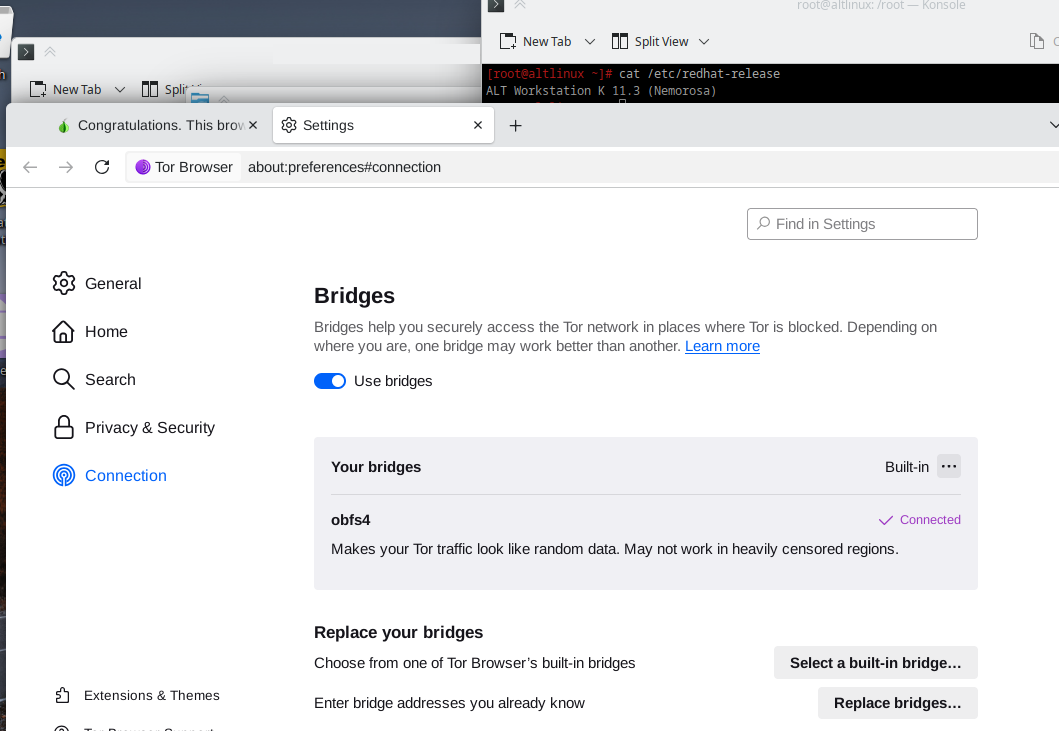The height and width of the screenshot is (731, 1059).
Task: Click New Tab in the right Konsole window
Action: [x=536, y=42]
